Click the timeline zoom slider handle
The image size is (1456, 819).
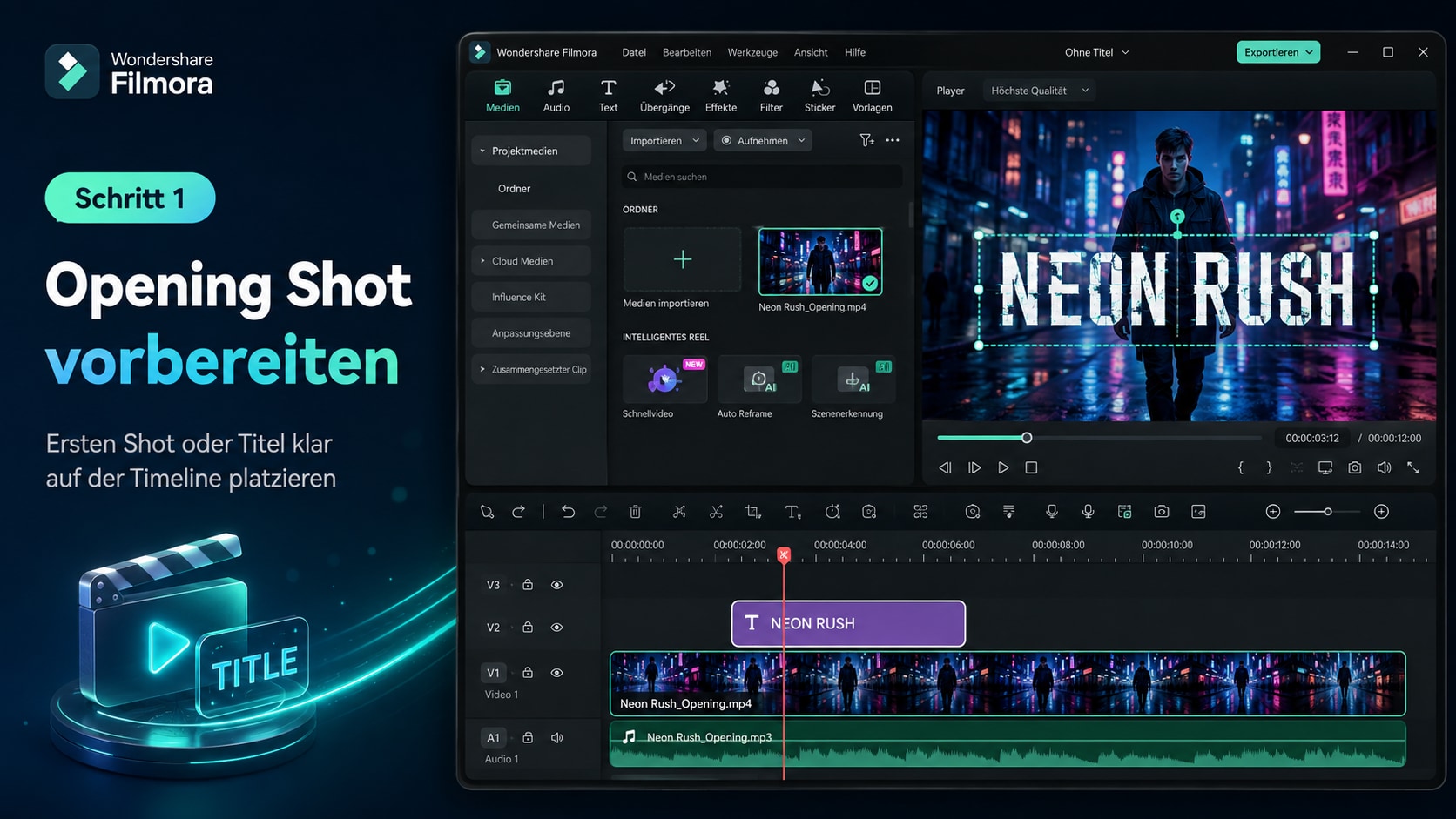1328,512
